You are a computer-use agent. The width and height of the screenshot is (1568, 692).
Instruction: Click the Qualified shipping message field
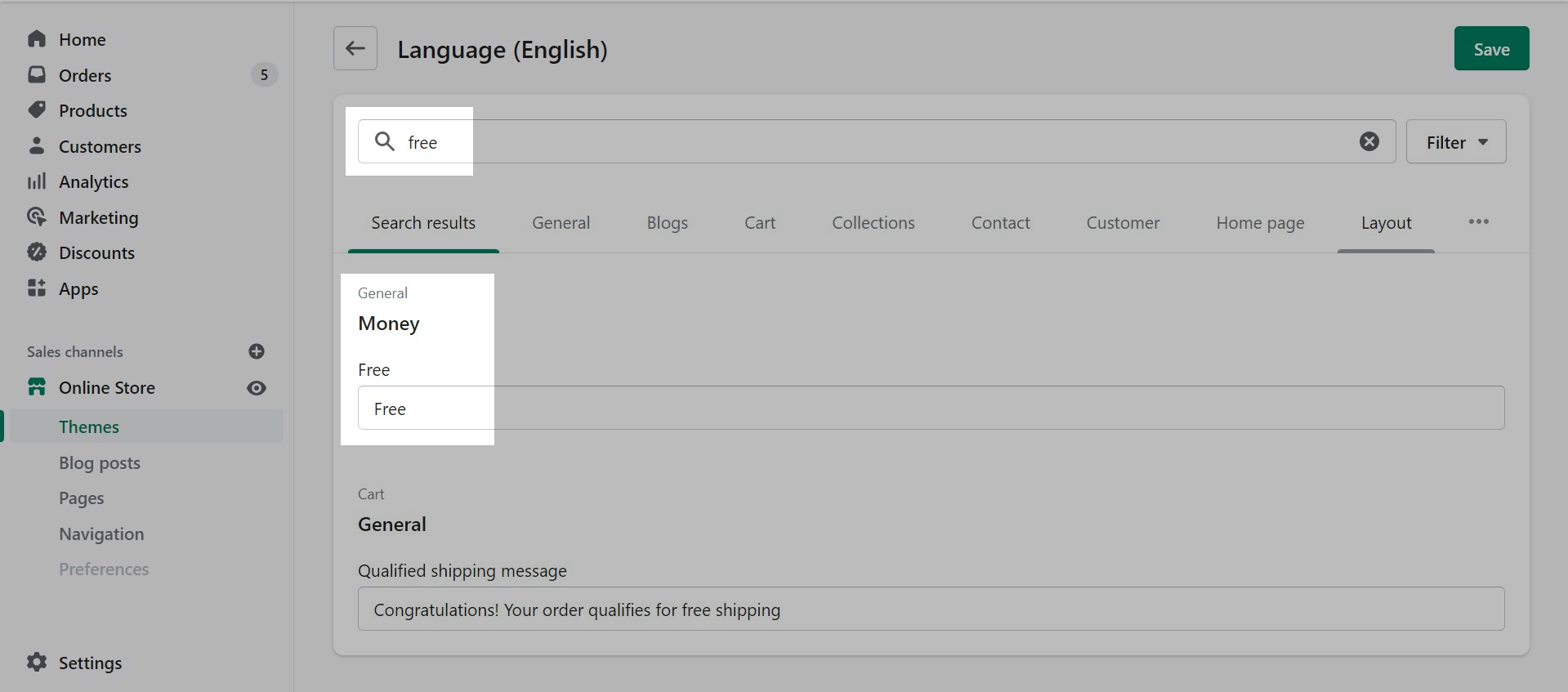[x=931, y=609]
